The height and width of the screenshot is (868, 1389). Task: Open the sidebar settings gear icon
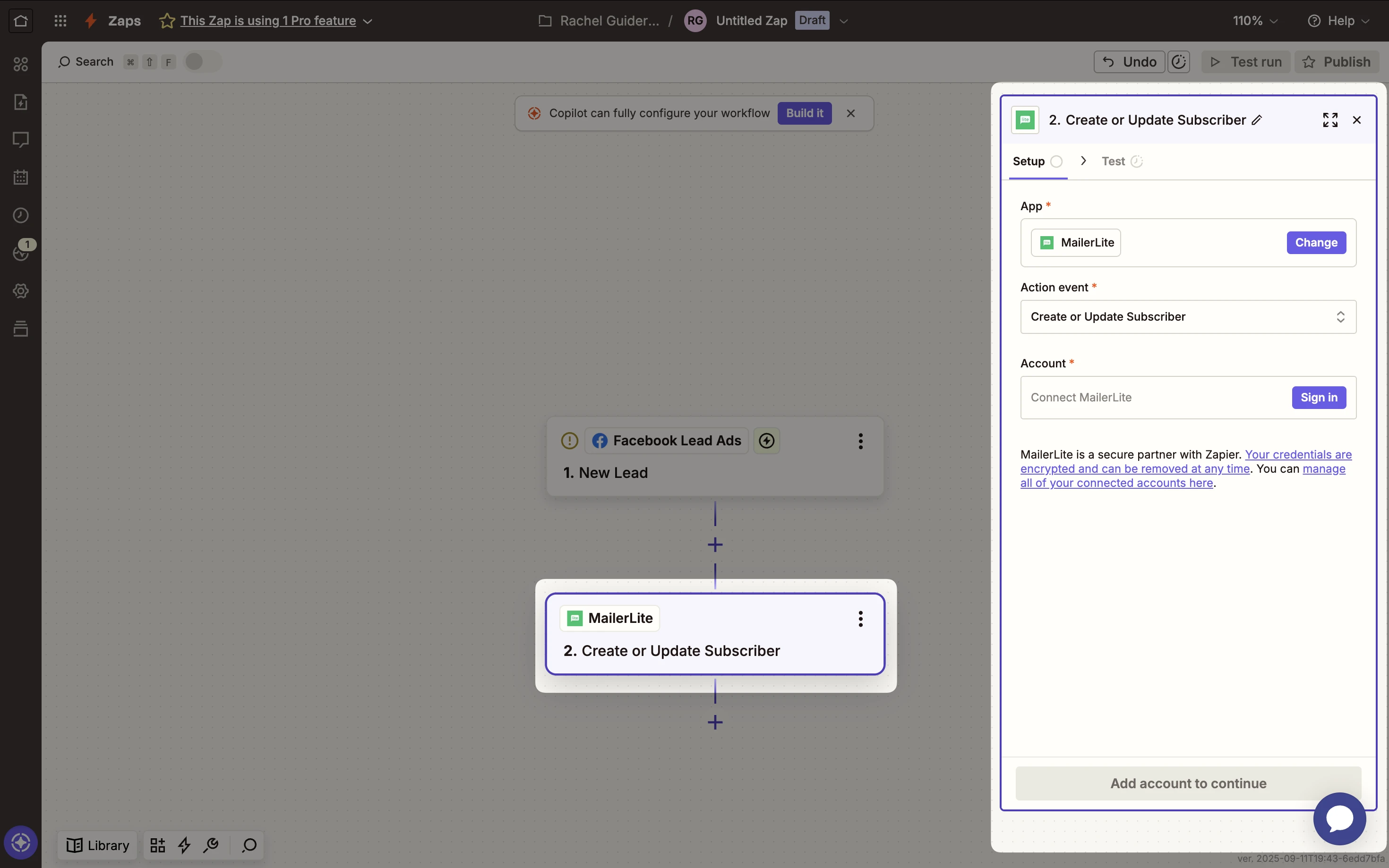[x=21, y=291]
